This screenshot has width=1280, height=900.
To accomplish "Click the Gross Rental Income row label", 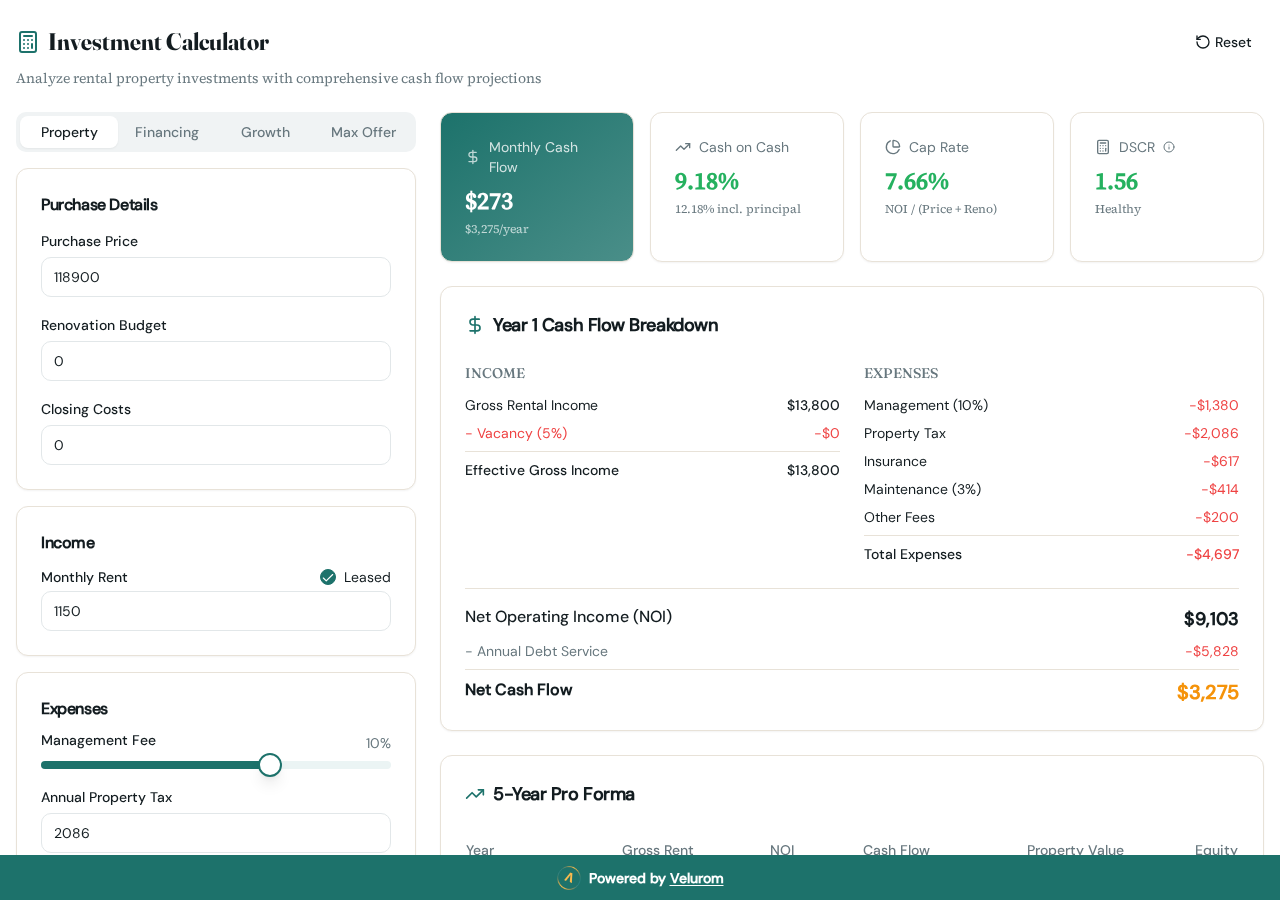I will click(x=531, y=405).
